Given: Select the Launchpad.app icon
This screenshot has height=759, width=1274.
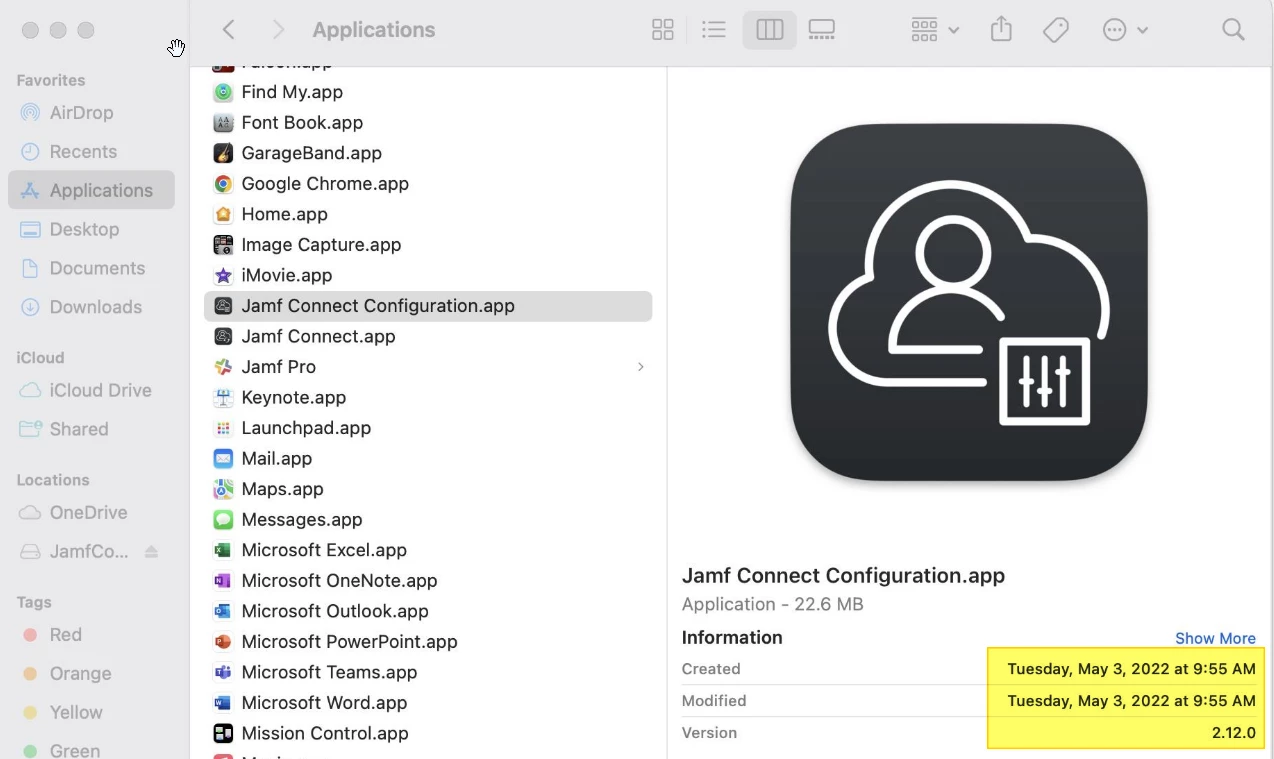Looking at the screenshot, I should tap(223, 428).
